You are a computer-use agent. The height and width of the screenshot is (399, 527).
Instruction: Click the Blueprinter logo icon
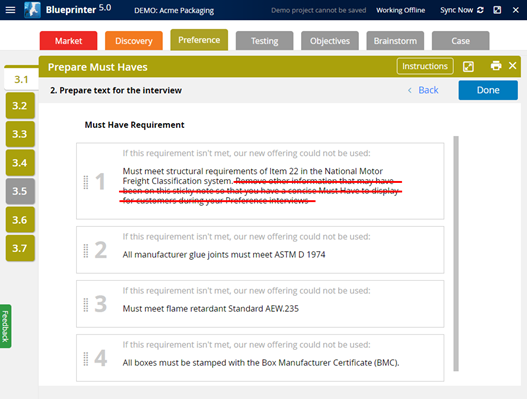tap(32, 10)
